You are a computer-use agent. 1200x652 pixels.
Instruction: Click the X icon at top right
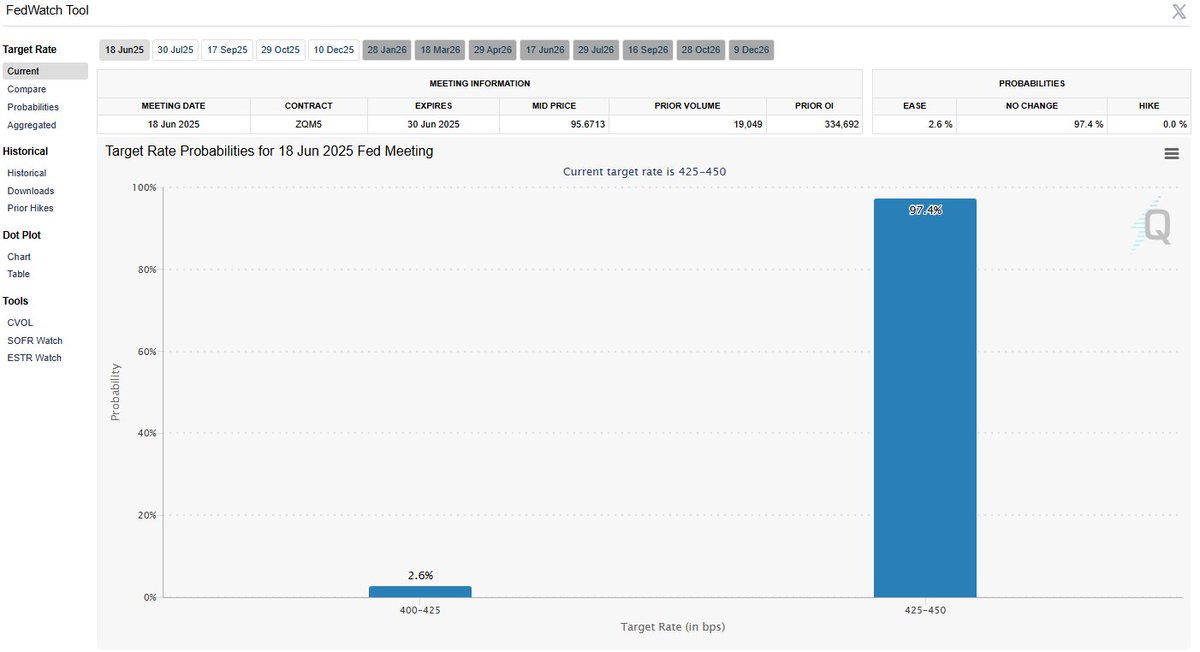1178,11
